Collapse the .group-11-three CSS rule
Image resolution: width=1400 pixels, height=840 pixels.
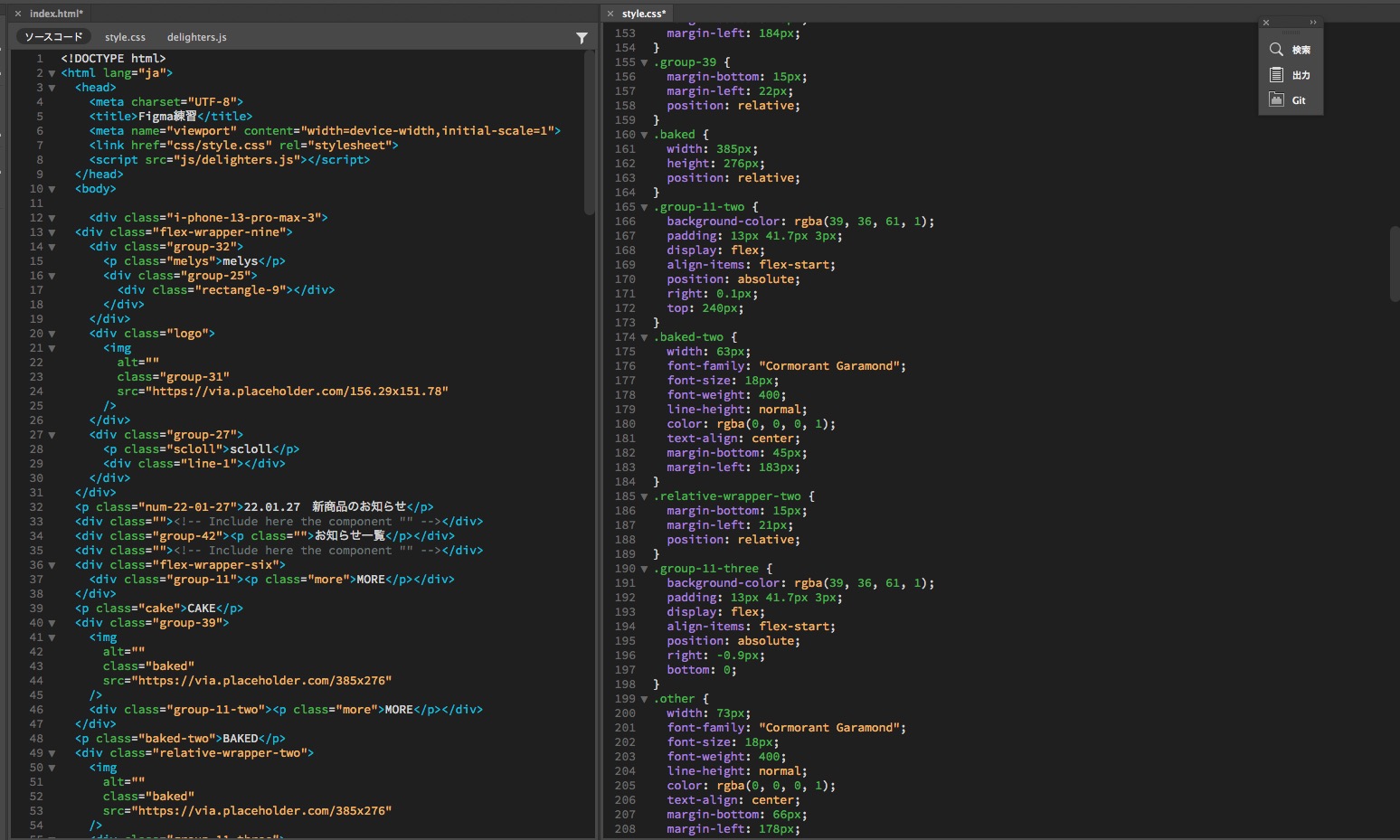[644, 569]
